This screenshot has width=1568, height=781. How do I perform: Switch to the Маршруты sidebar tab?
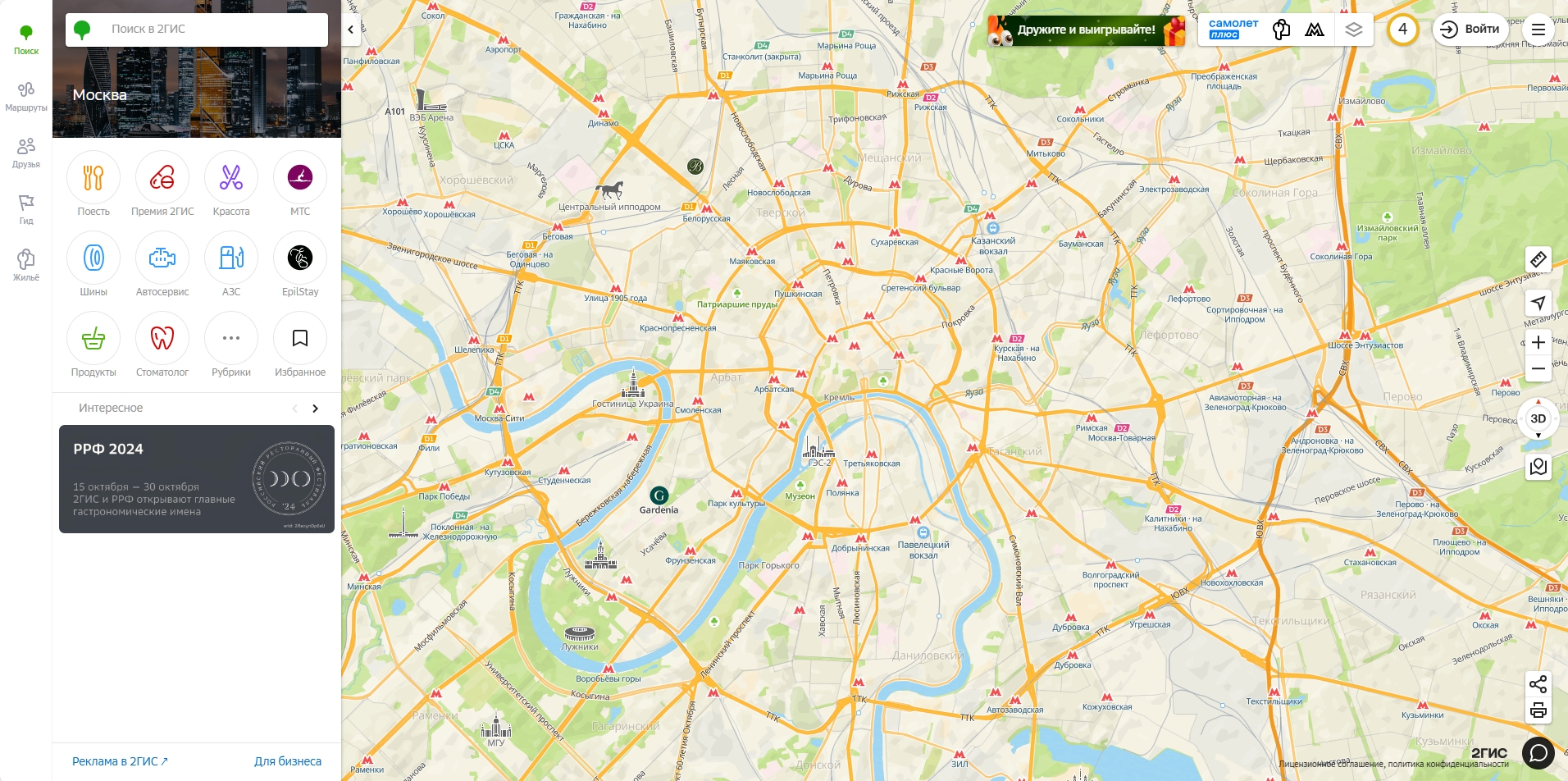26,96
